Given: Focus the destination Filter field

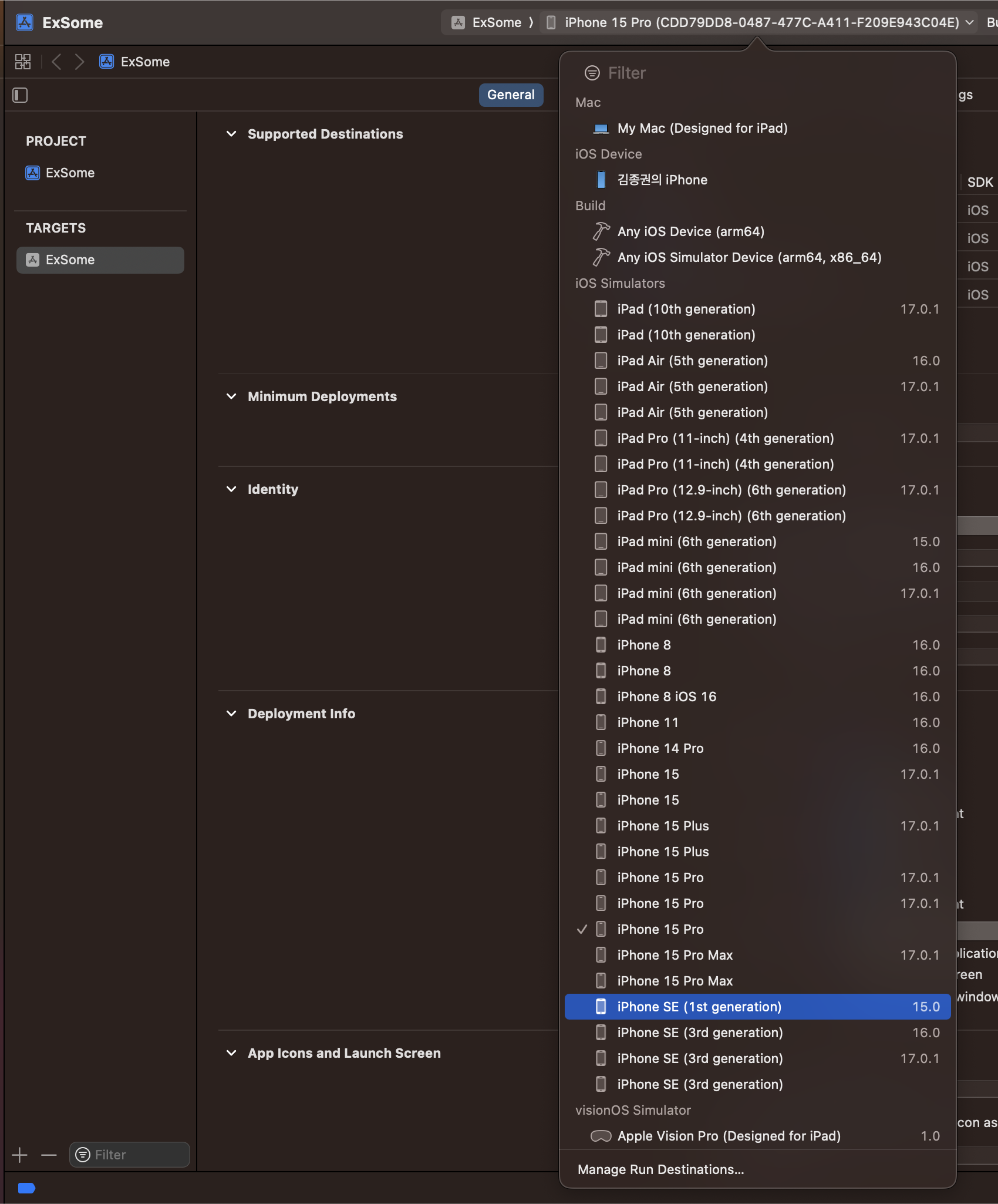Looking at the screenshot, I should tap(757, 73).
